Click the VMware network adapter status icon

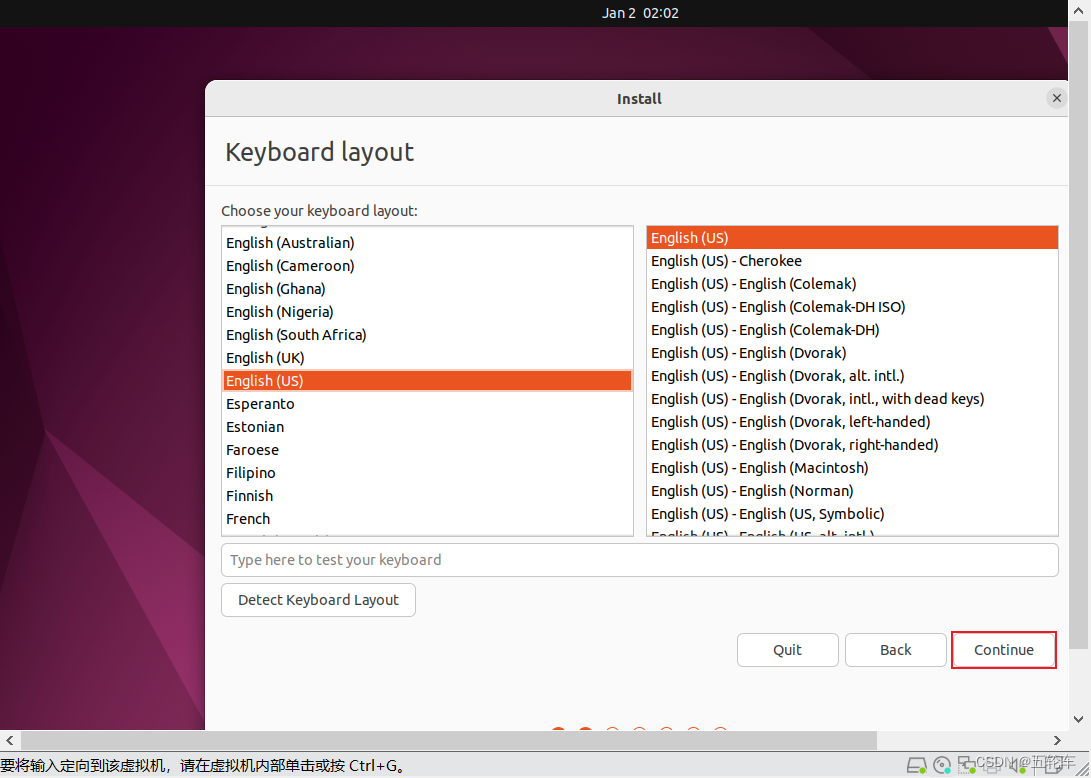pyautogui.click(x=966, y=765)
